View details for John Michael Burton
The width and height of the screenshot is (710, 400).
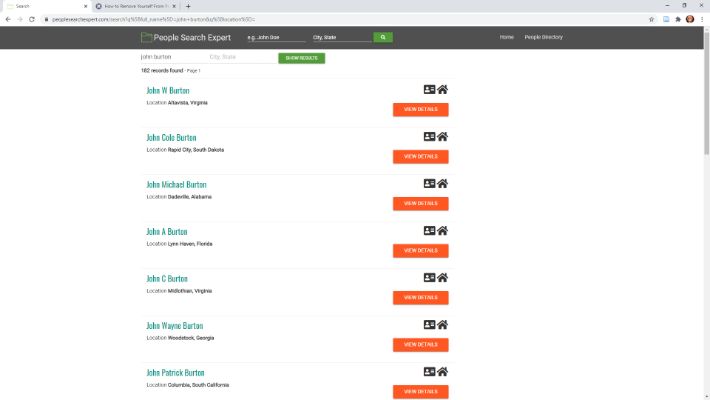[x=421, y=204]
